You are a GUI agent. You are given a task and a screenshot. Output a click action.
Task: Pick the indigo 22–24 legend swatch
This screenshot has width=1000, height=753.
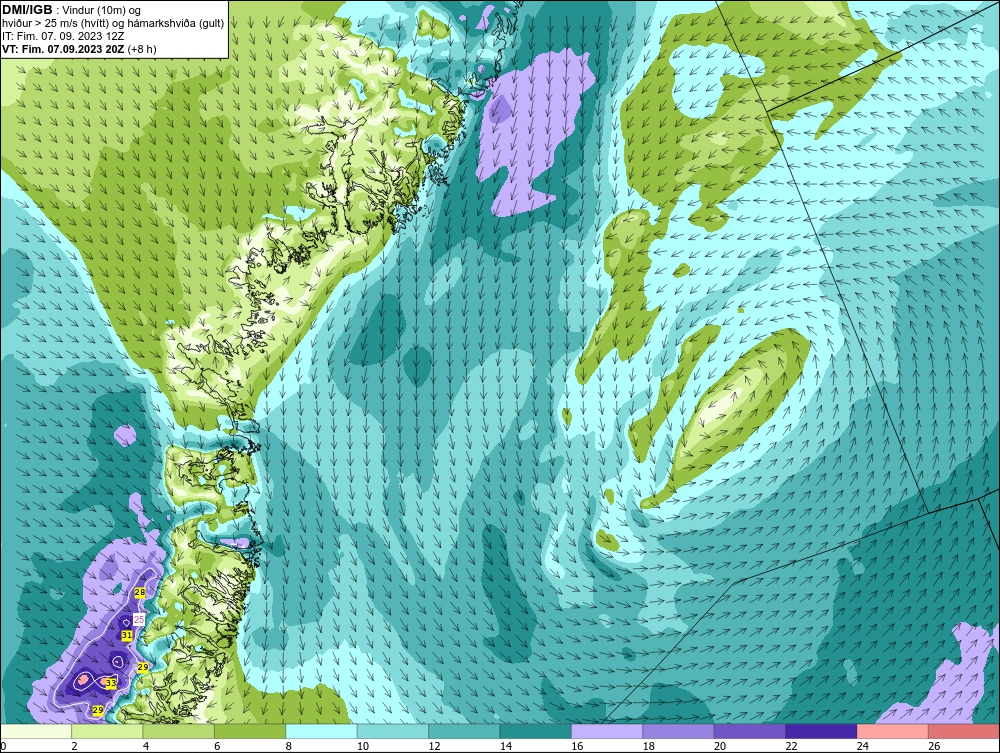tap(821, 731)
